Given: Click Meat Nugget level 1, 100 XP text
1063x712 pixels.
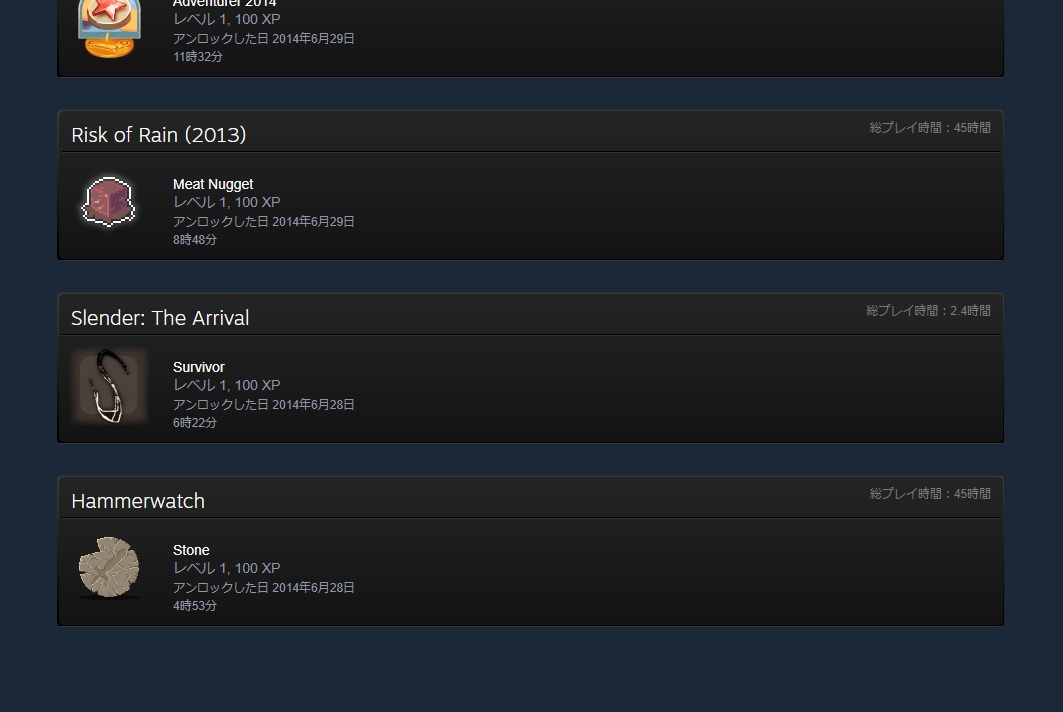Looking at the screenshot, I should pos(226,202).
